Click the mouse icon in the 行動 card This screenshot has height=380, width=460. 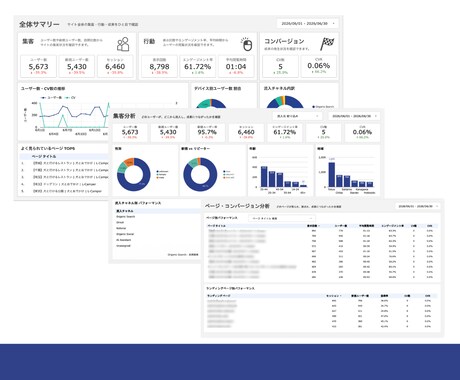click(x=247, y=44)
